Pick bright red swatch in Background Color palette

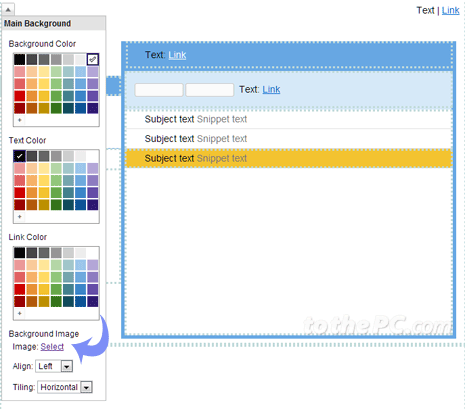point(20,96)
